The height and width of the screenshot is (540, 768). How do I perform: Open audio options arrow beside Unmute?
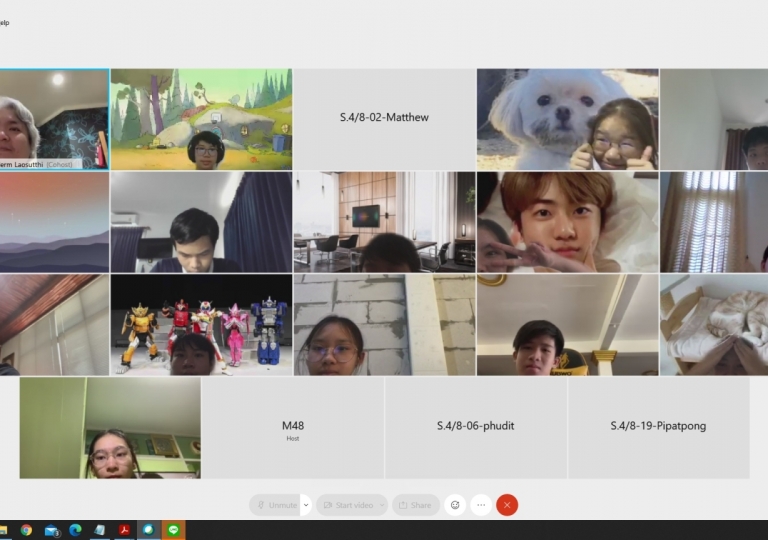point(306,505)
